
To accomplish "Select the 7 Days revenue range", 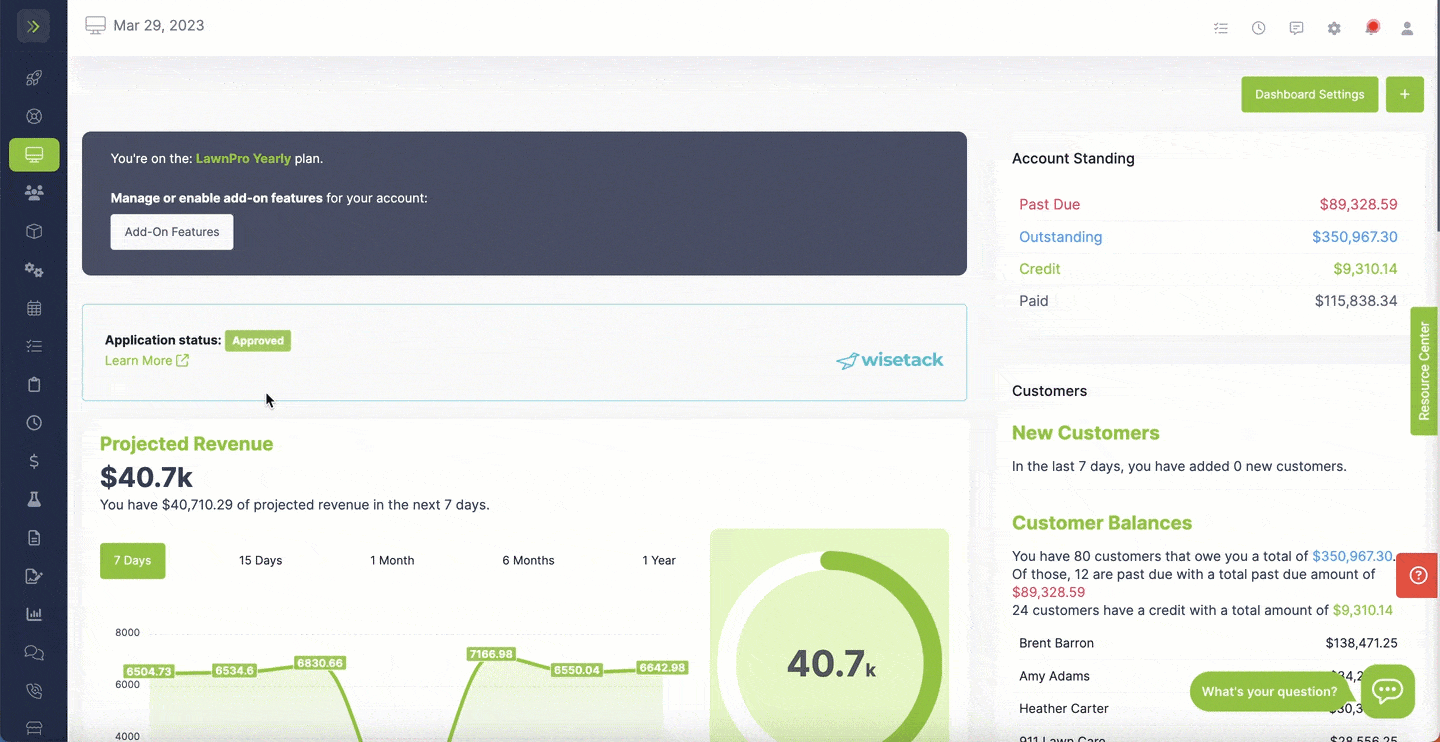I will 133,561.
